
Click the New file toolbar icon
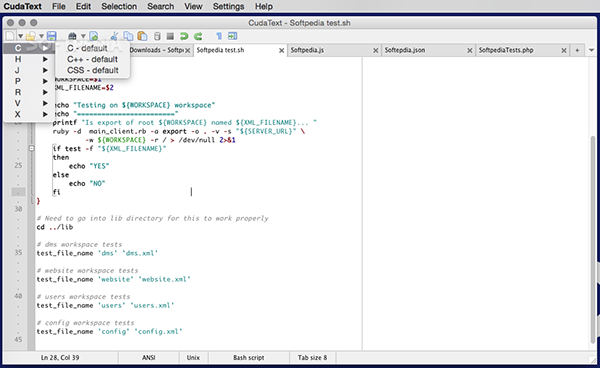pos(10,36)
